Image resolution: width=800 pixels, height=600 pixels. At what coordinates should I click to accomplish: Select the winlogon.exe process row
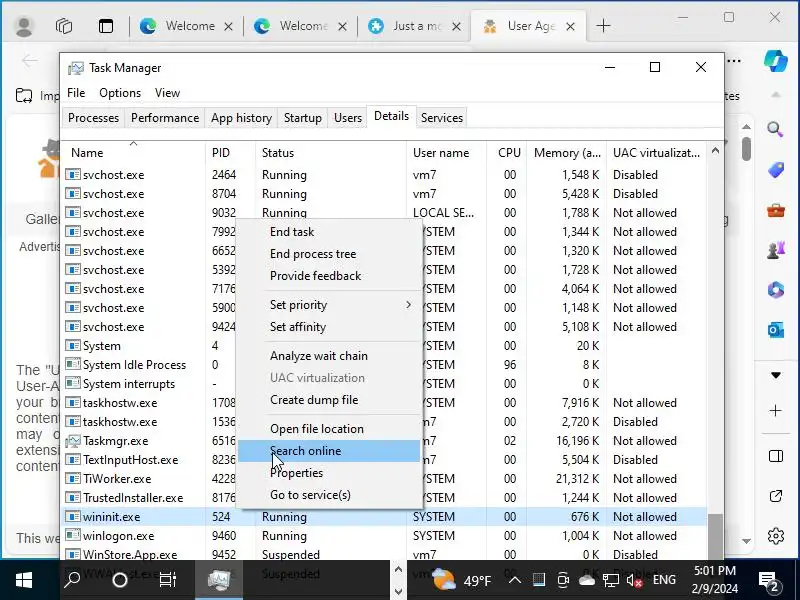(384, 536)
